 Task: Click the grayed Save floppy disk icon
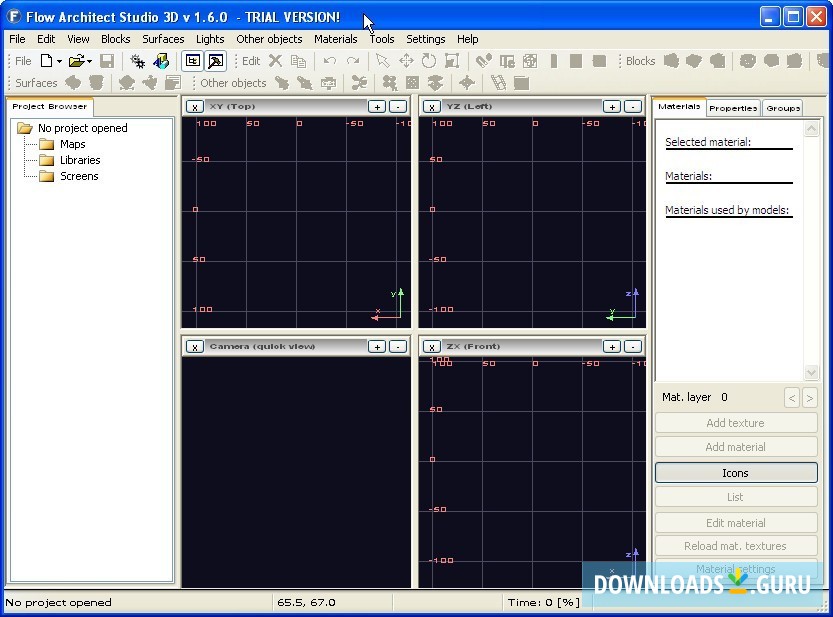click(x=107, y=61)
